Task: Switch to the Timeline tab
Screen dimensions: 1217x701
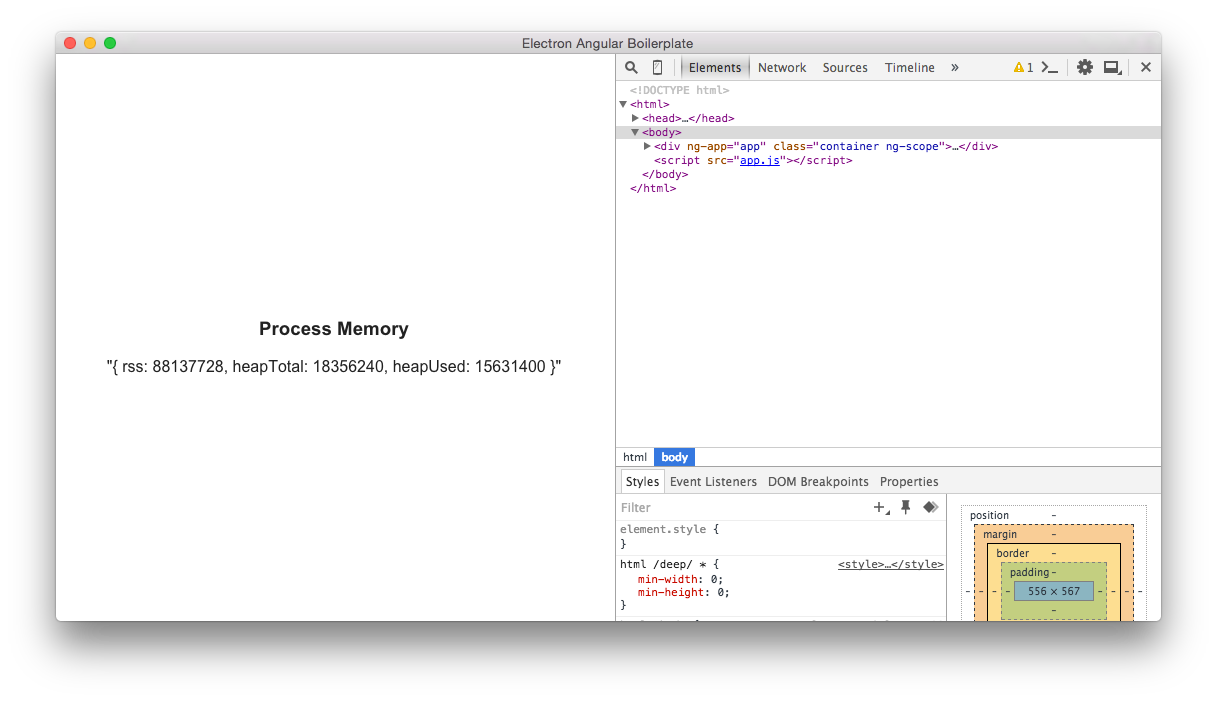Action: pyautogui.click(x=910, y=67)
